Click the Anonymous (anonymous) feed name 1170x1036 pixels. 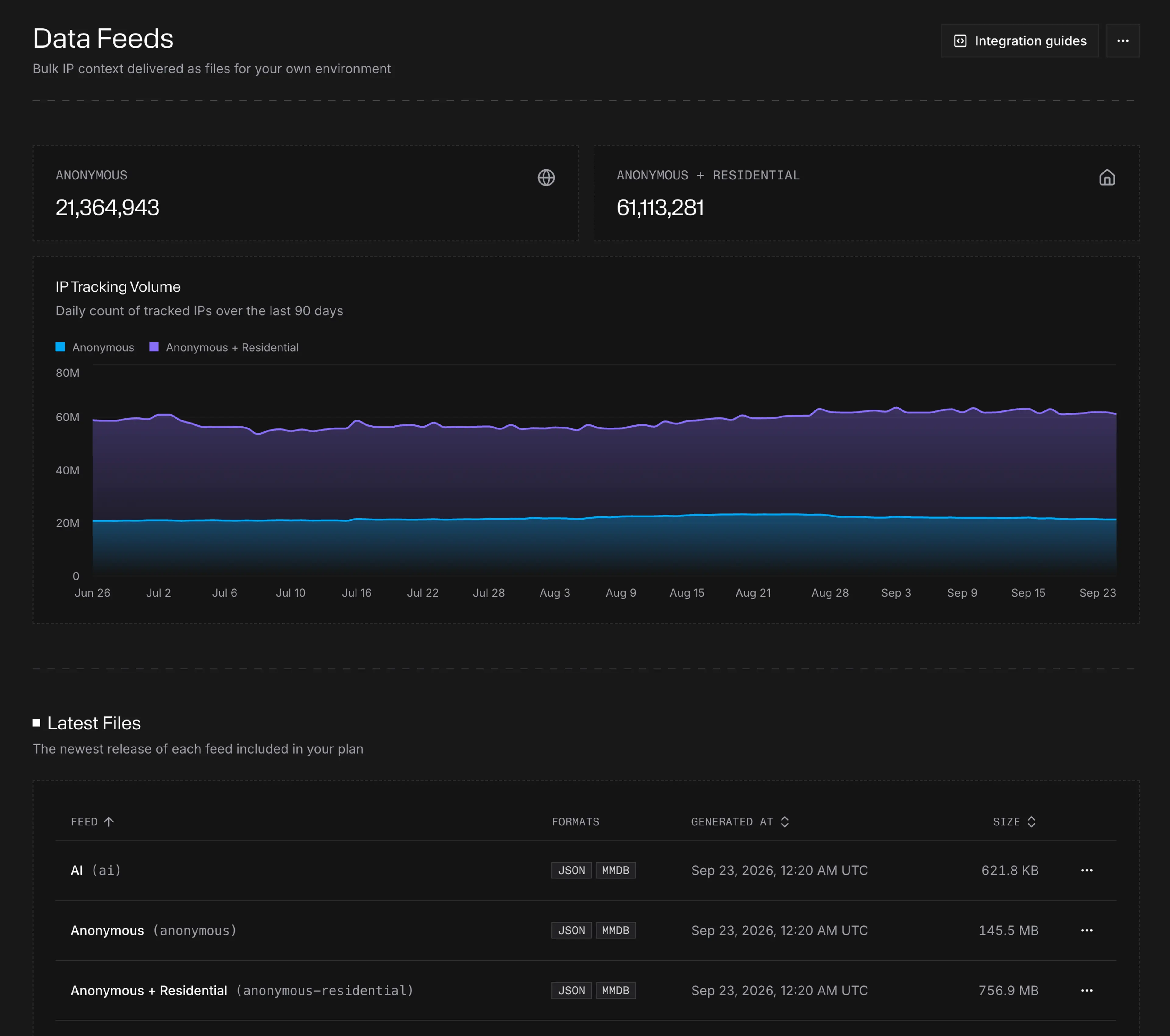tap(153, 930)
